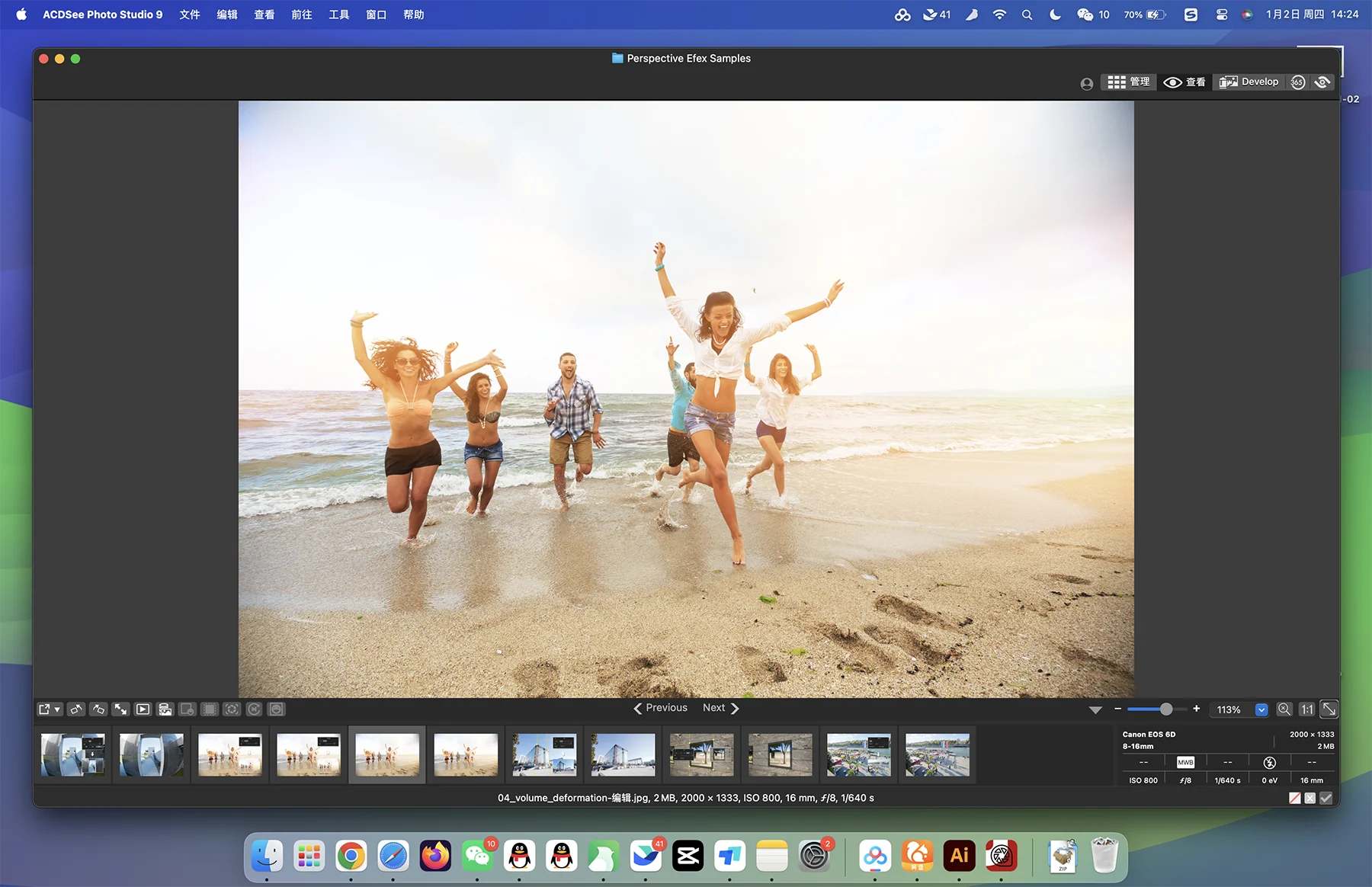
Task: Toggle fit image to window
Action: (x=1329, y=709)
